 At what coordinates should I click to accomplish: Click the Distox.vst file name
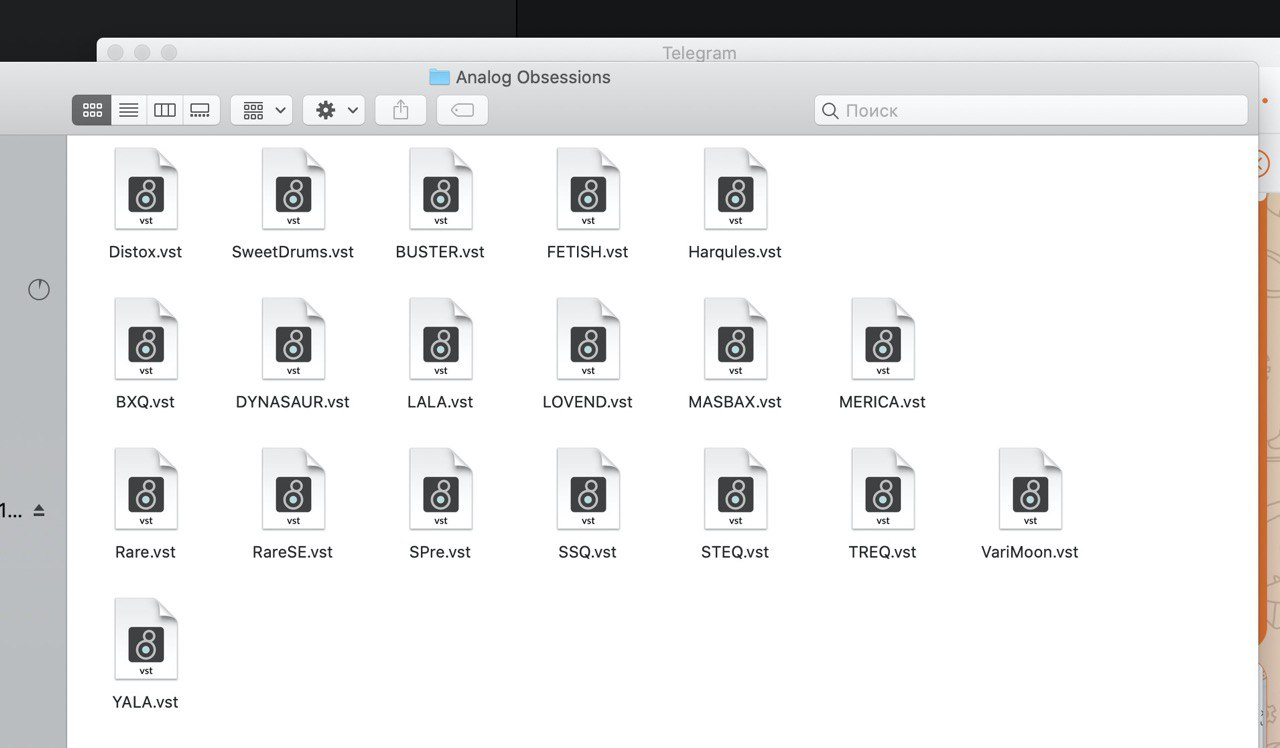146,252
